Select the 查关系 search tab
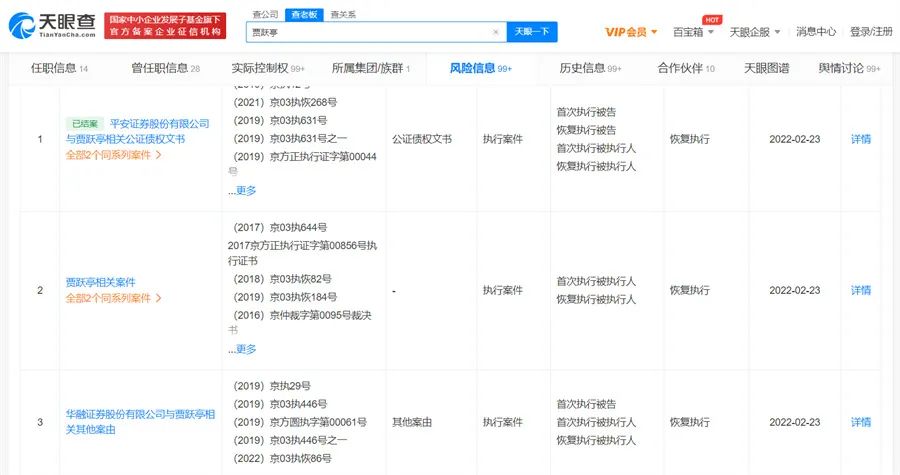Viewport: 900px width, 475px height. tap(343, 14)
